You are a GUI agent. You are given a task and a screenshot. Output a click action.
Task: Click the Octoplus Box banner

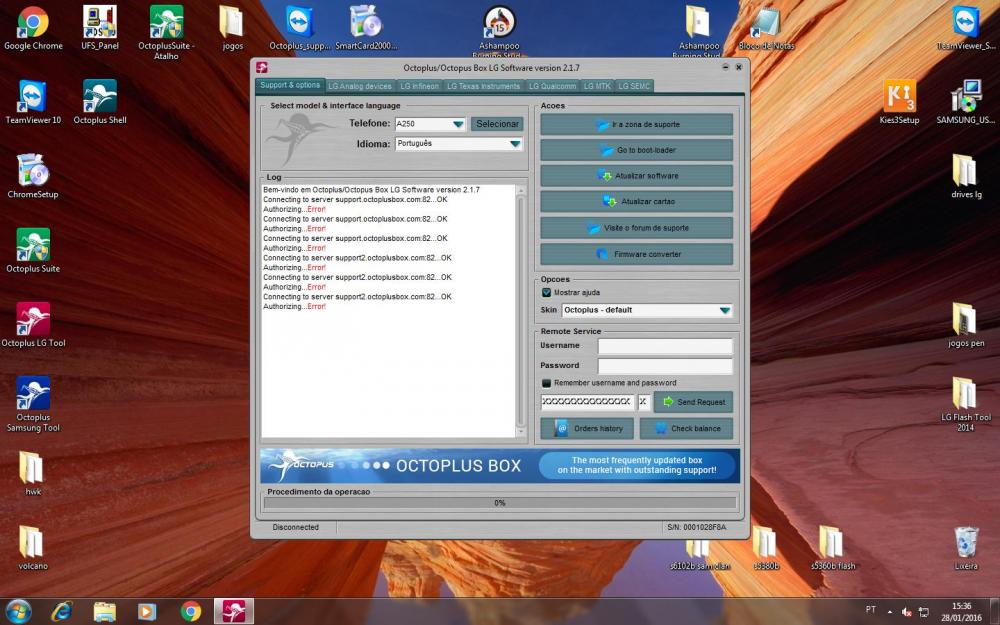click(x=499, y=466)
